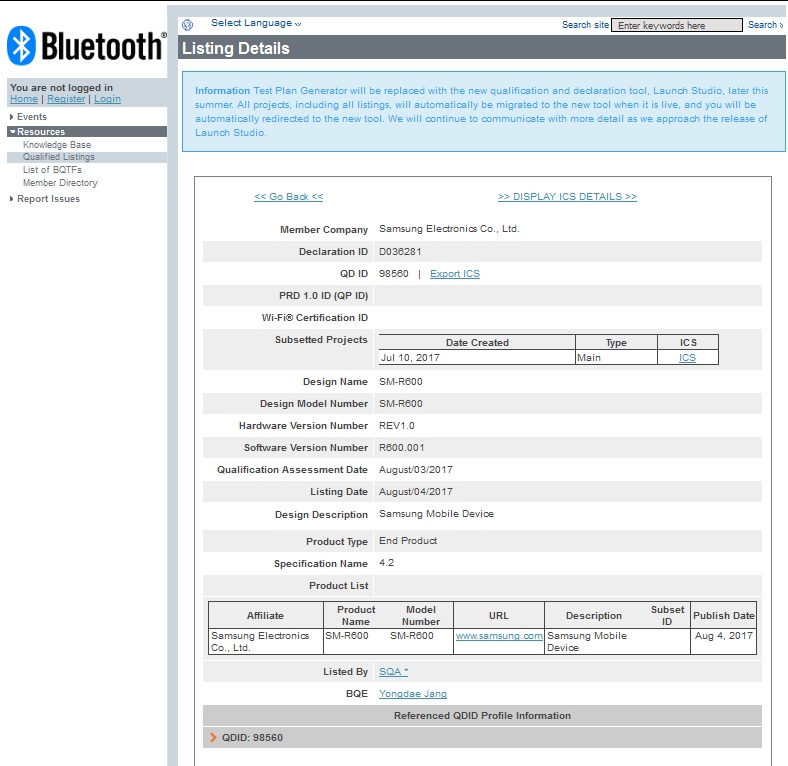The width and height of the screenshot is (788, 766).
Task: Select the Declaration ID value D036281
Action: [x=400, y=251]
